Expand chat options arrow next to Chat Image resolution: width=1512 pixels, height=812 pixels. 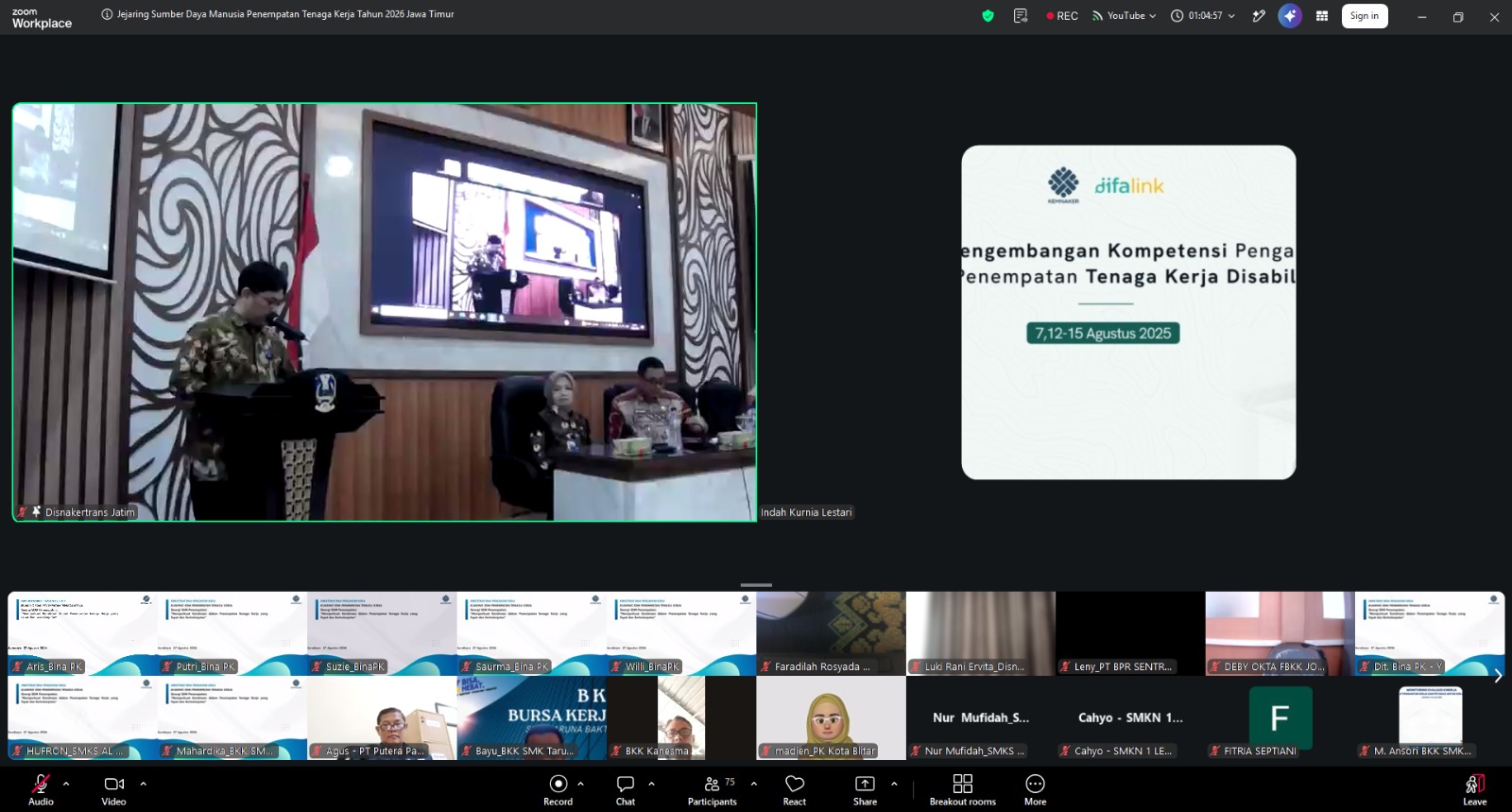(651, 784)
